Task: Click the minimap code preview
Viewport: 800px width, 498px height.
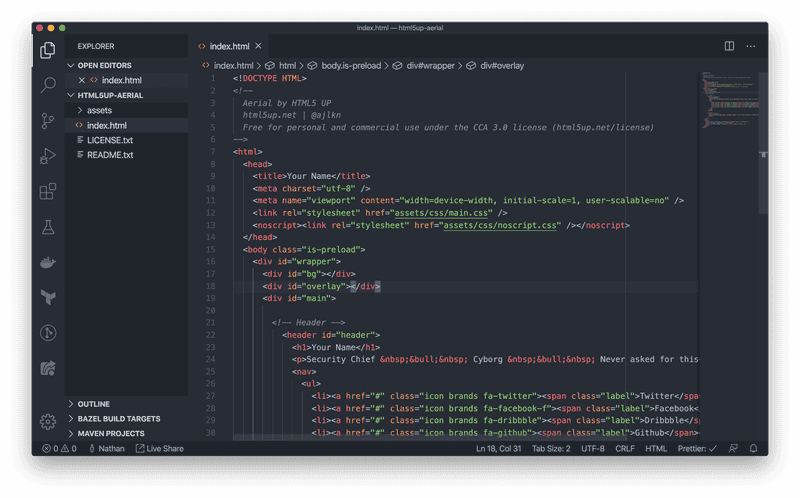Action: tap(727, 100)
